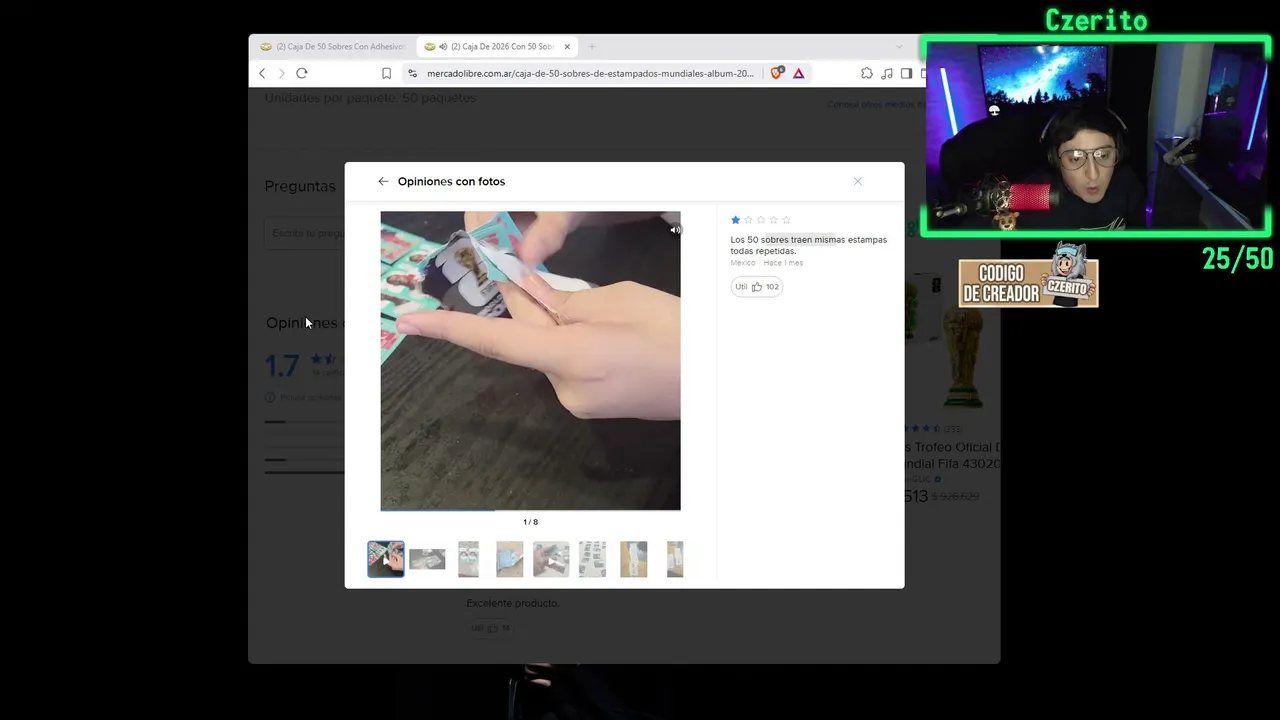Image resolution: width=1280 pixels, height=720 pixels.
Task: Reload the MercadoLibre page
Action: pos(301,73)
